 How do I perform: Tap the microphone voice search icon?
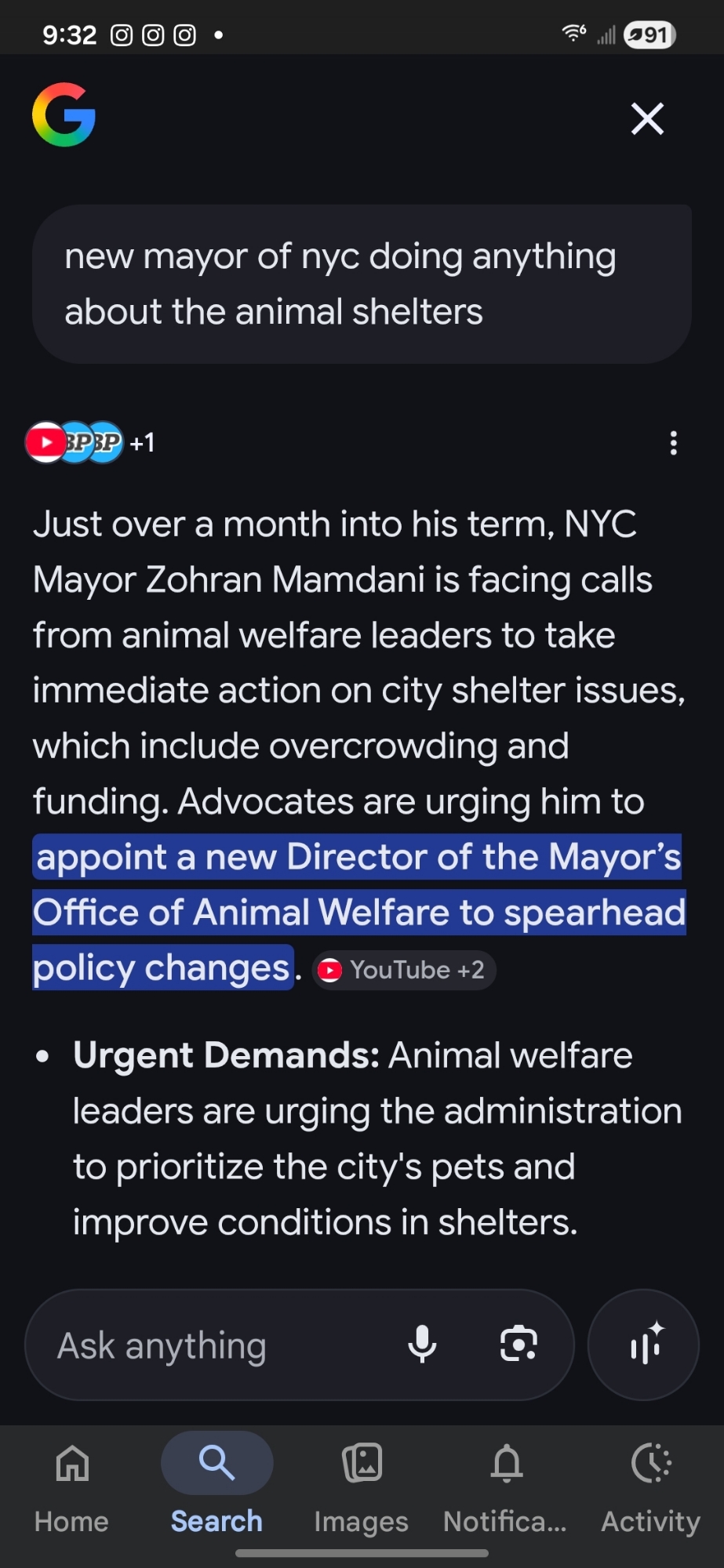click(422, 1345)
